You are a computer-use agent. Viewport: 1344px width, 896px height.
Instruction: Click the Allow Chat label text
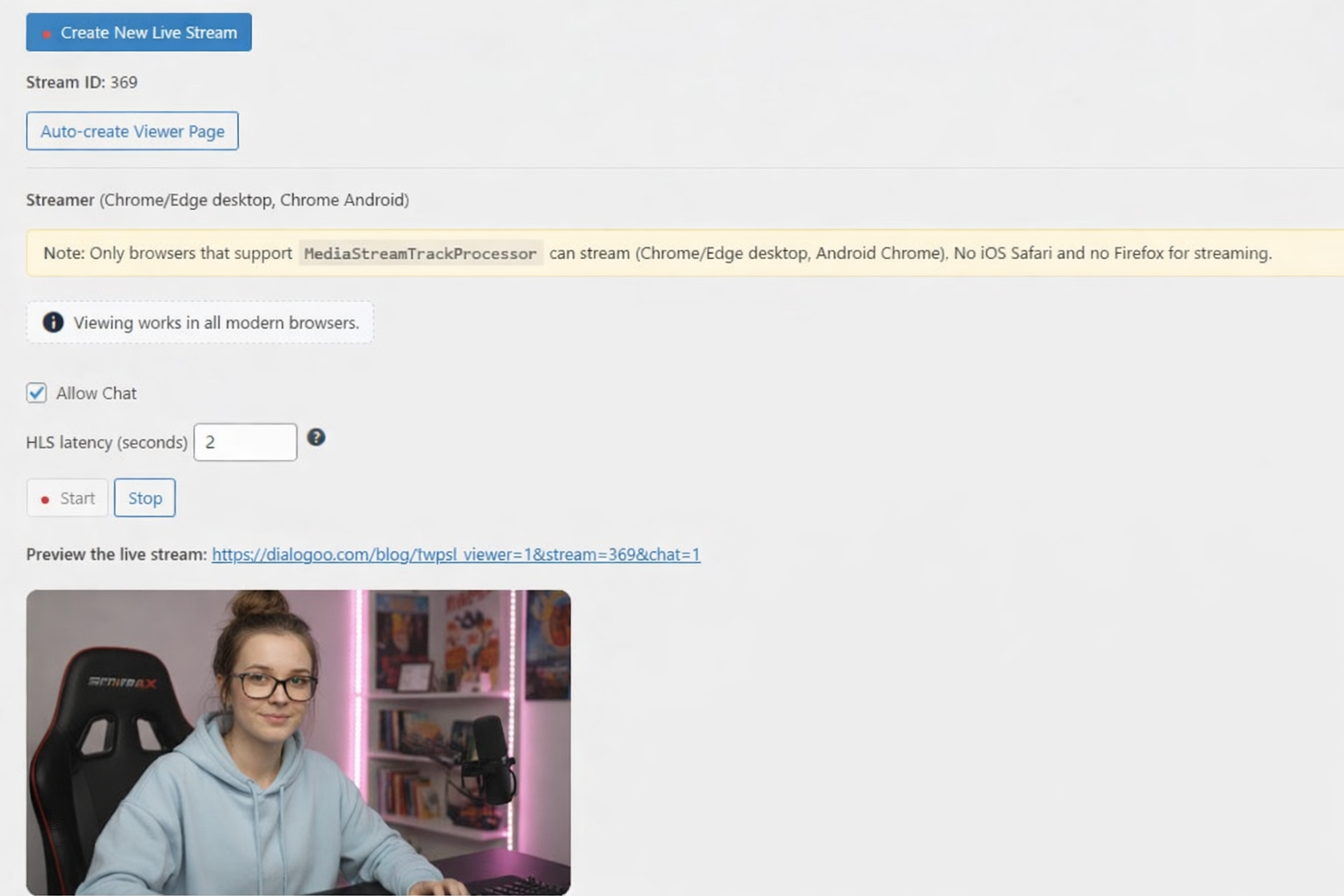tap(96, 393)
